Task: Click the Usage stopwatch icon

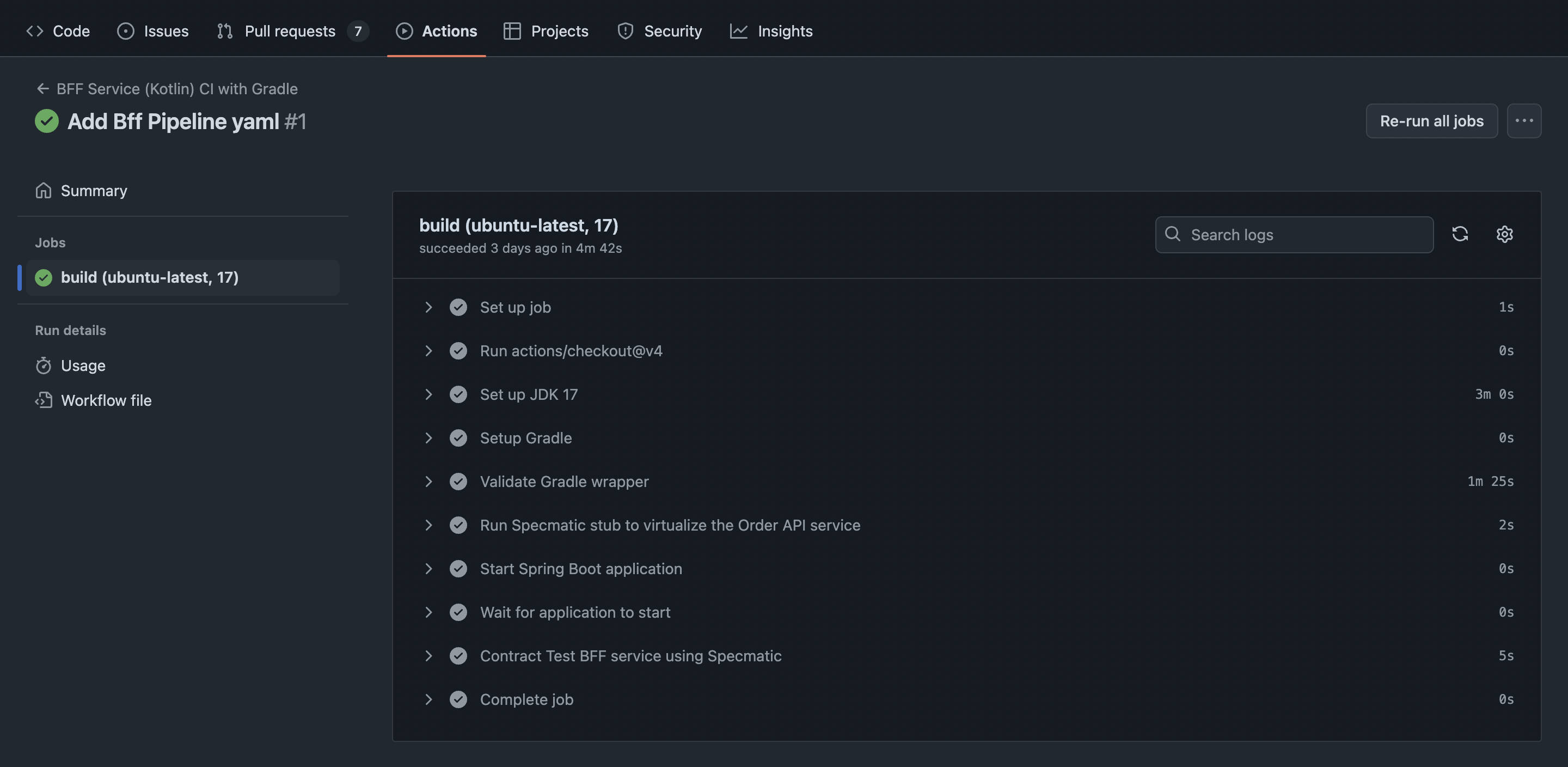Action: coord(43,366)
